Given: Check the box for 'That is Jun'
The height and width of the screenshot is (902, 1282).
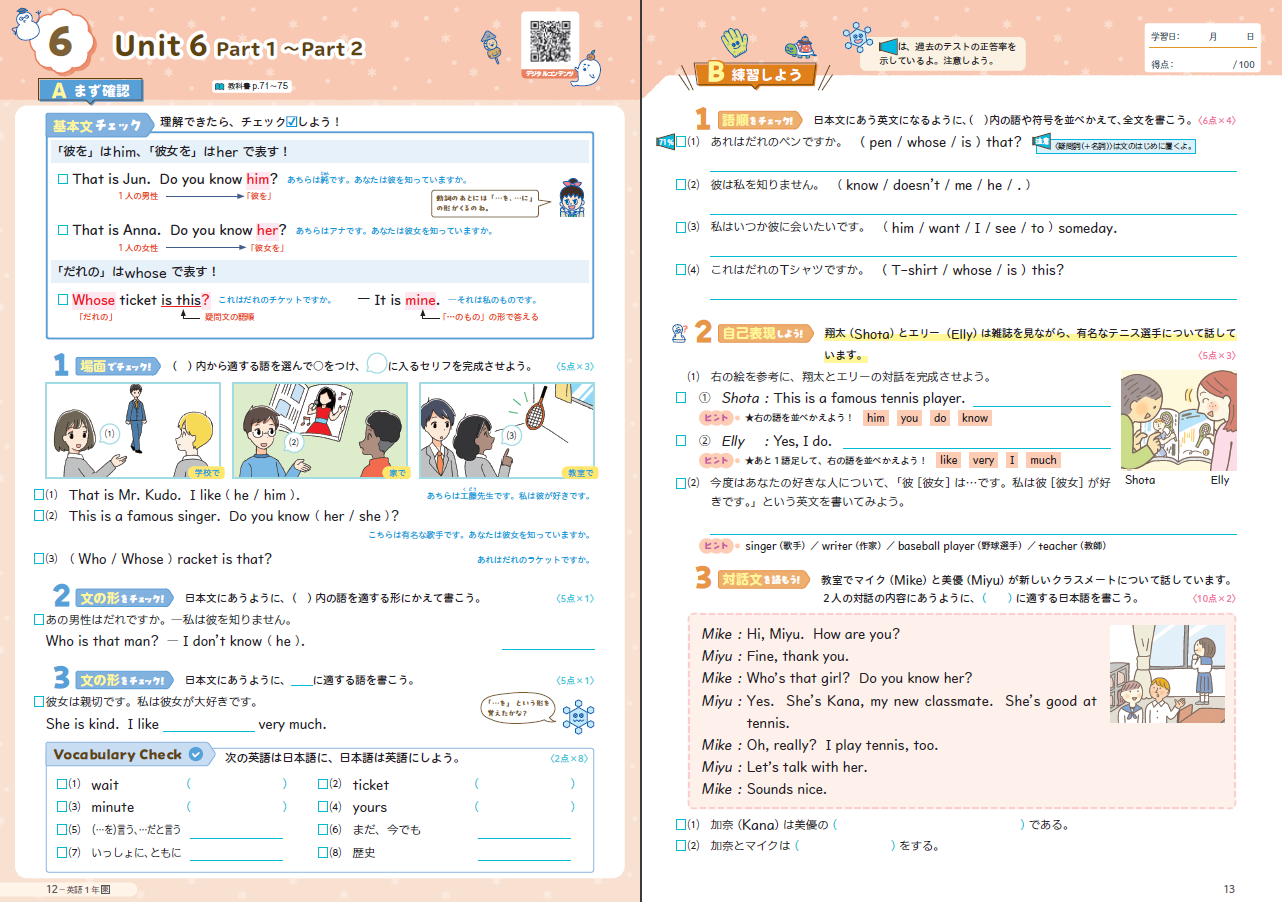Looking at the screenshot, I should coord(63,180).
